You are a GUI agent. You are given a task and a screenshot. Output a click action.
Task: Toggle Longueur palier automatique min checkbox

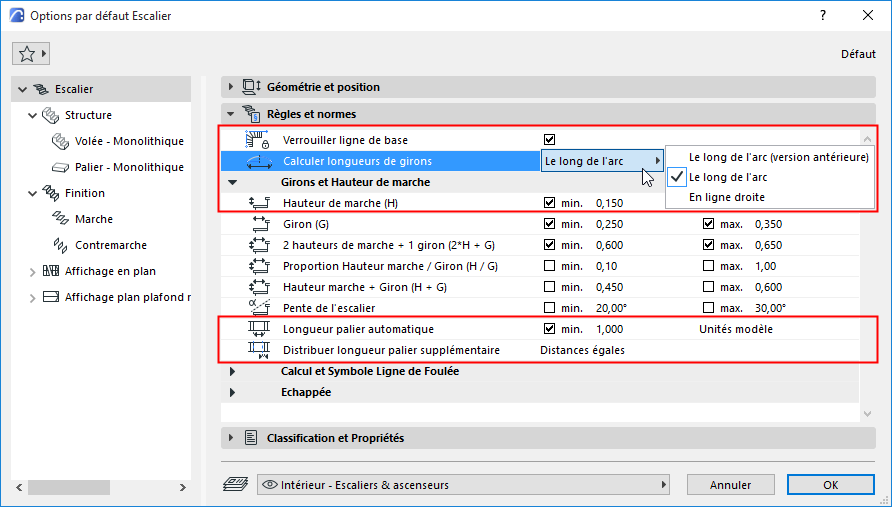click(550, 328)
